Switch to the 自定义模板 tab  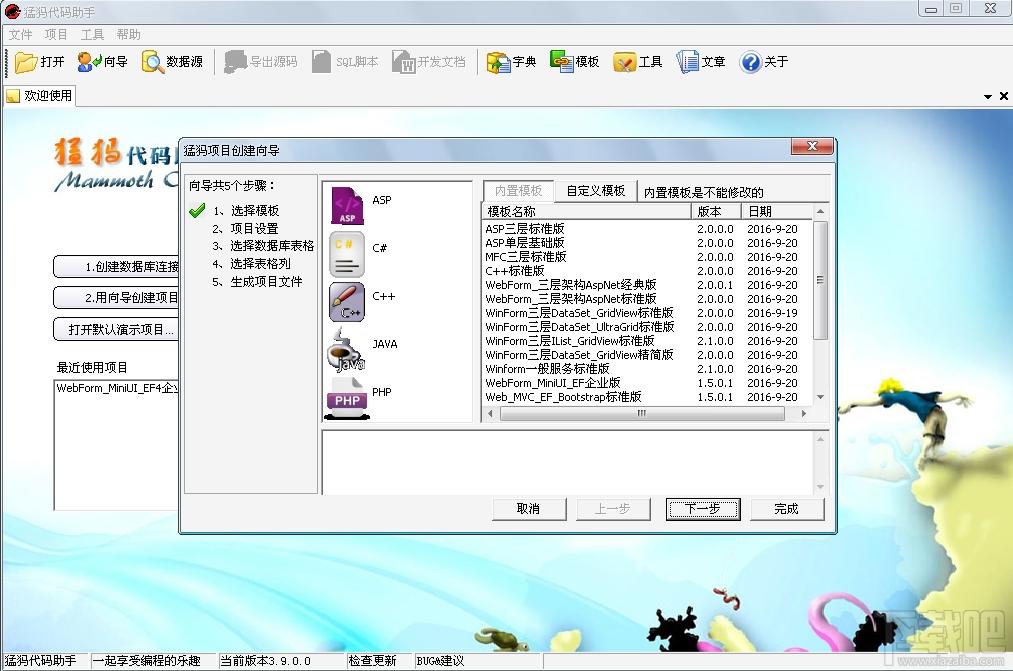tap(595, 191)
